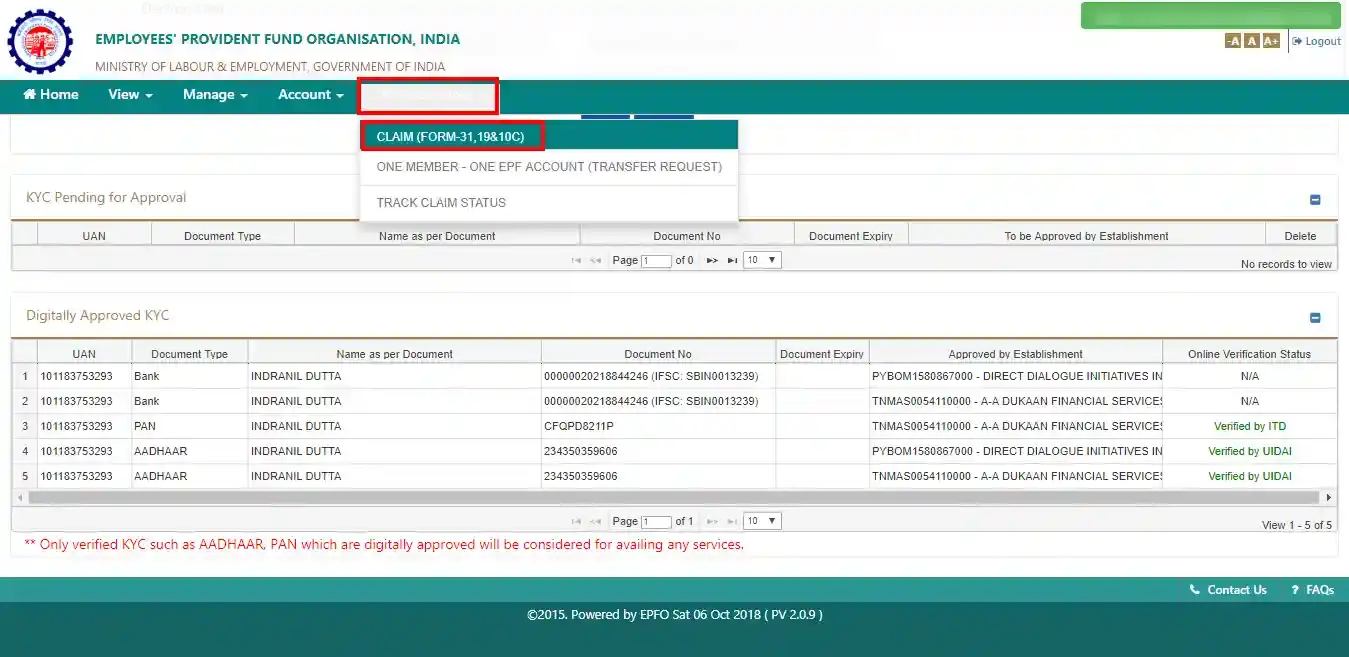Open the FAQs link in footer

[1312, 590]
